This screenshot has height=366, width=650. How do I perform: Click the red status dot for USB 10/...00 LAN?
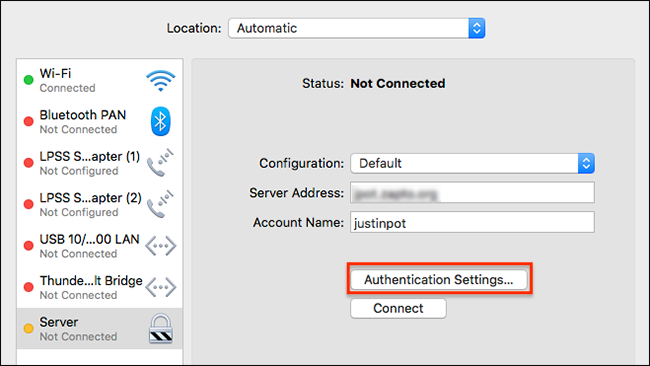coord(29,246)
